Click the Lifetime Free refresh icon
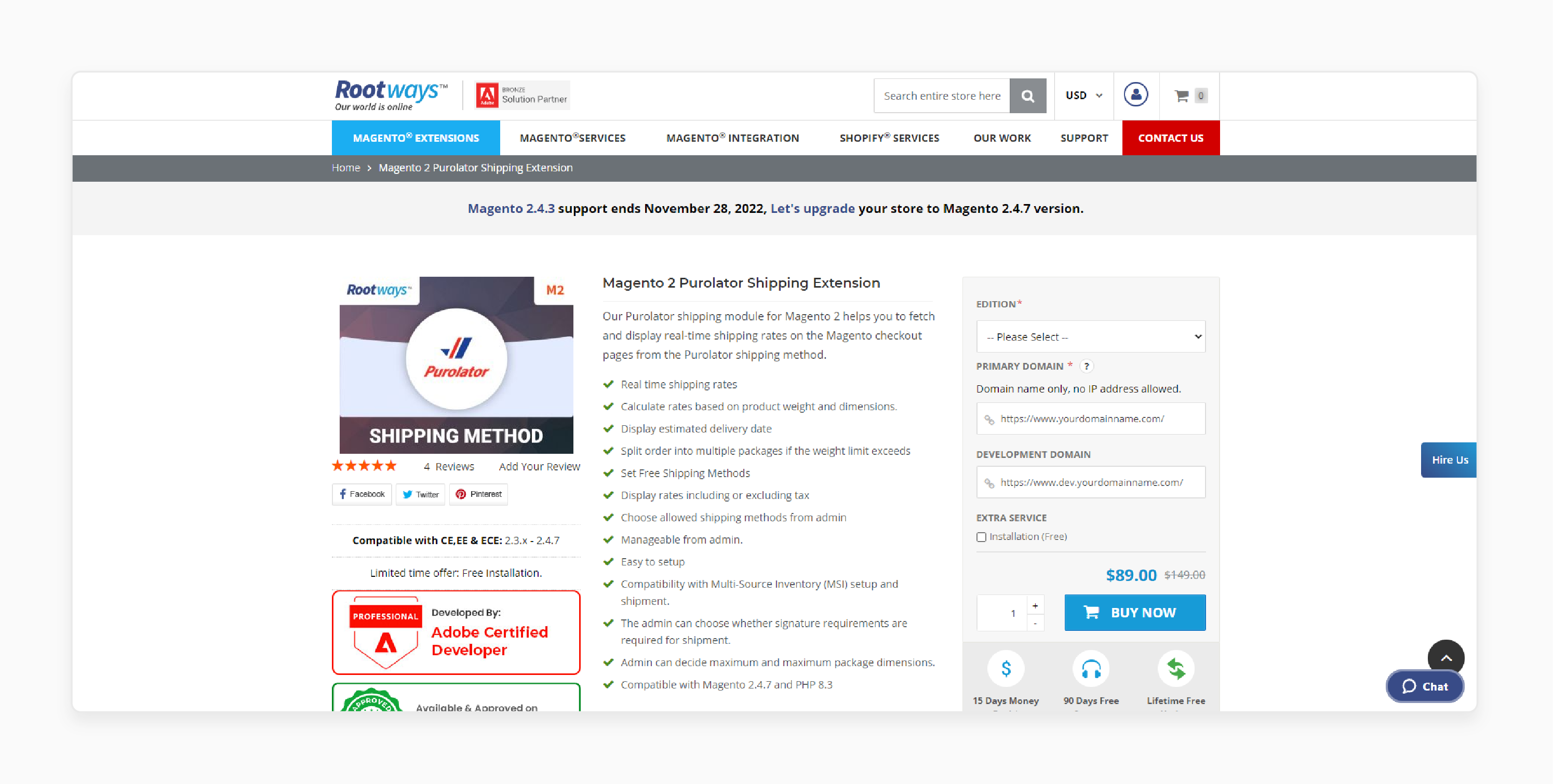This screenshot has width=1553, height=784. (x=1175, y=668)
